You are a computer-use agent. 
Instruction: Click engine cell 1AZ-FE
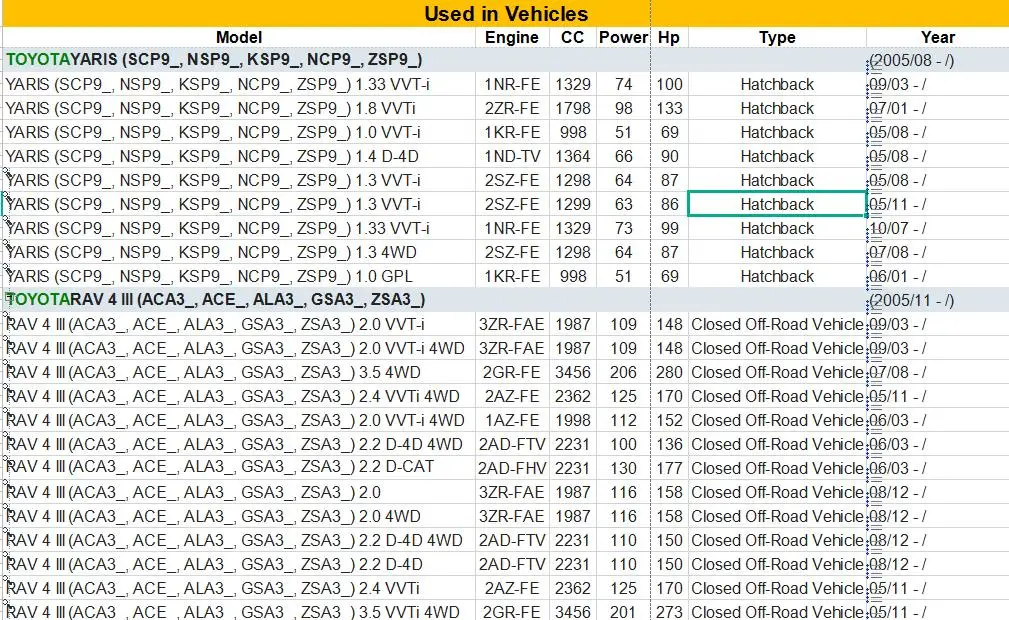pyautogui.click(x=512, y=420)
